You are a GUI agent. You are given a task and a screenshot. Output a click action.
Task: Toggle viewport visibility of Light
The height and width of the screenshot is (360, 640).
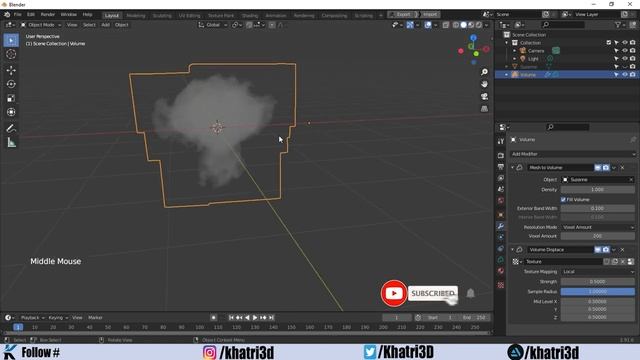click(624, 59)
